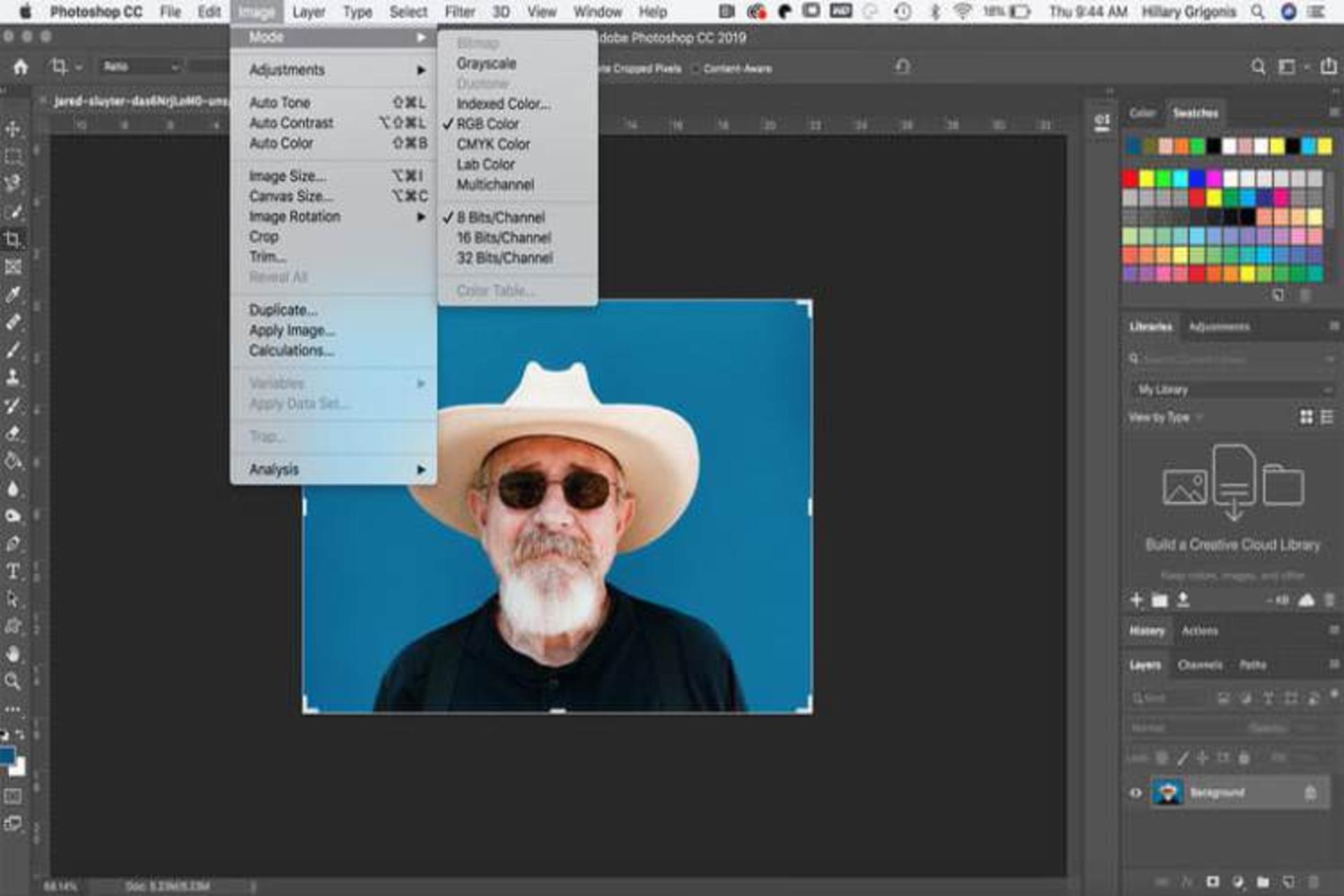Select the Eraser tool
Viewport: 1344px width, 896px height.
point(13,433)
